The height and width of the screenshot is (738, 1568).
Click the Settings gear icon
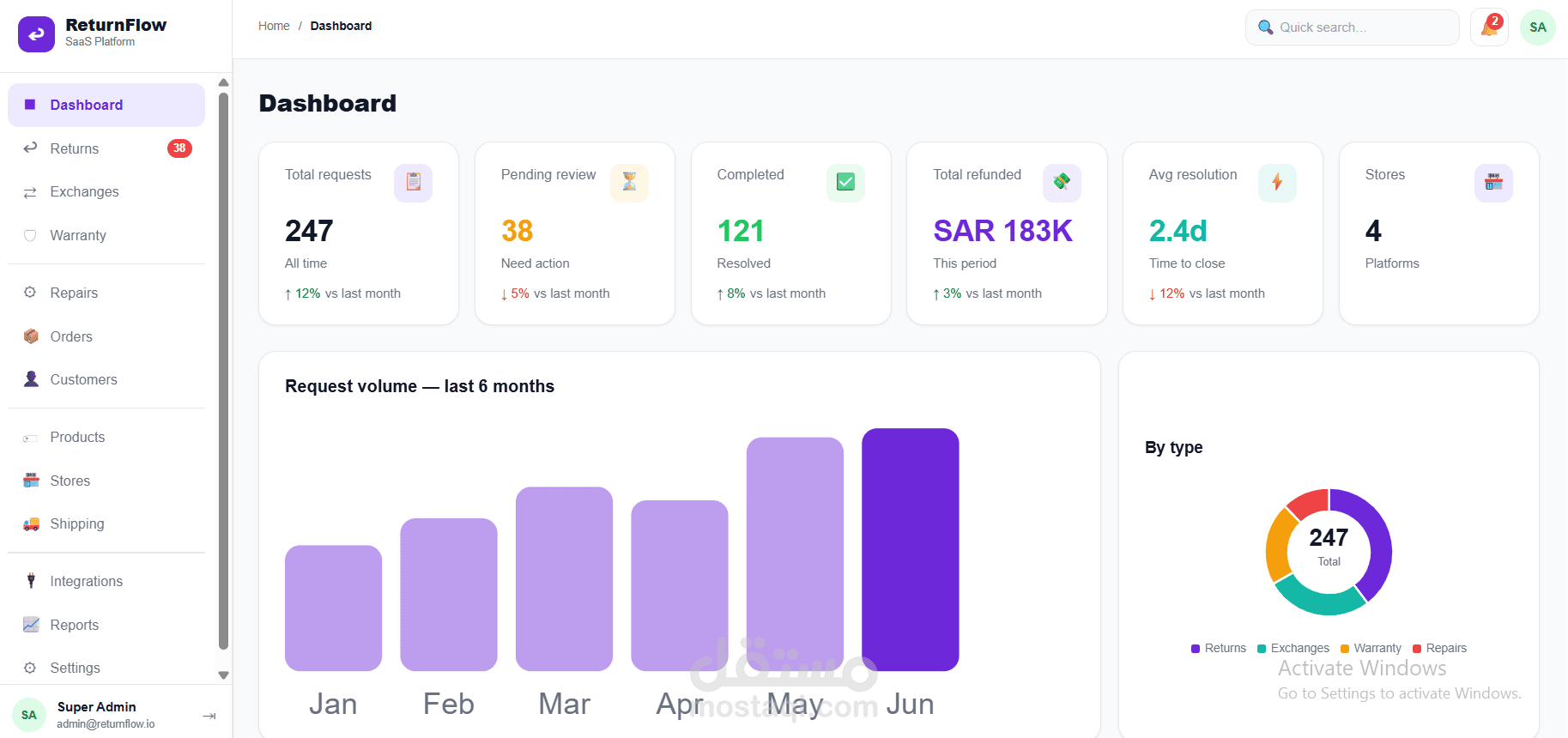(30, 668)
